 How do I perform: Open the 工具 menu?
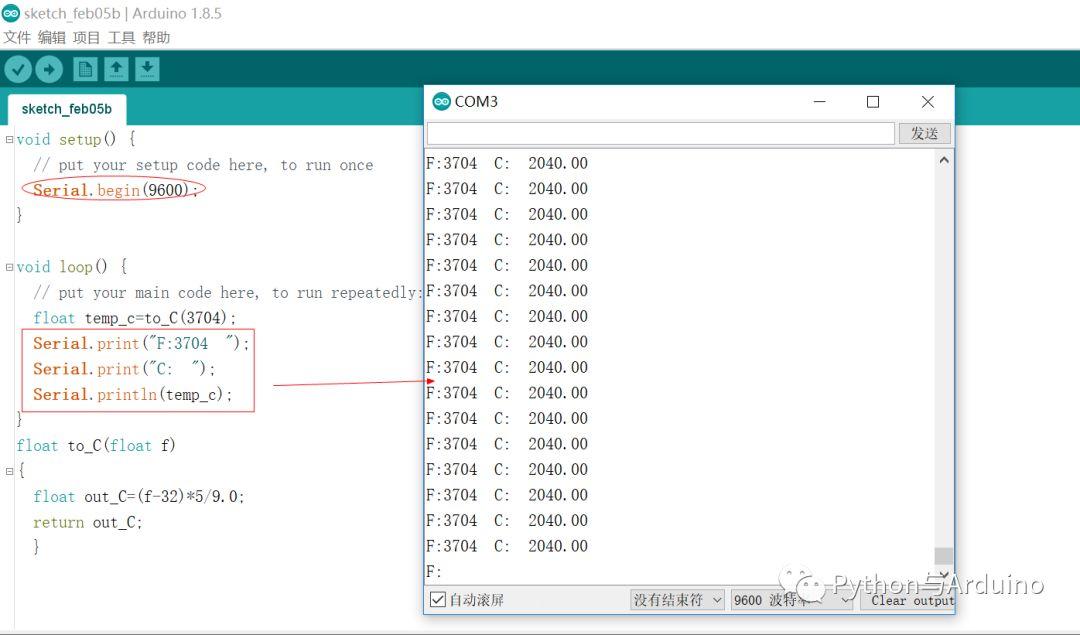click(x=121, y=37)
